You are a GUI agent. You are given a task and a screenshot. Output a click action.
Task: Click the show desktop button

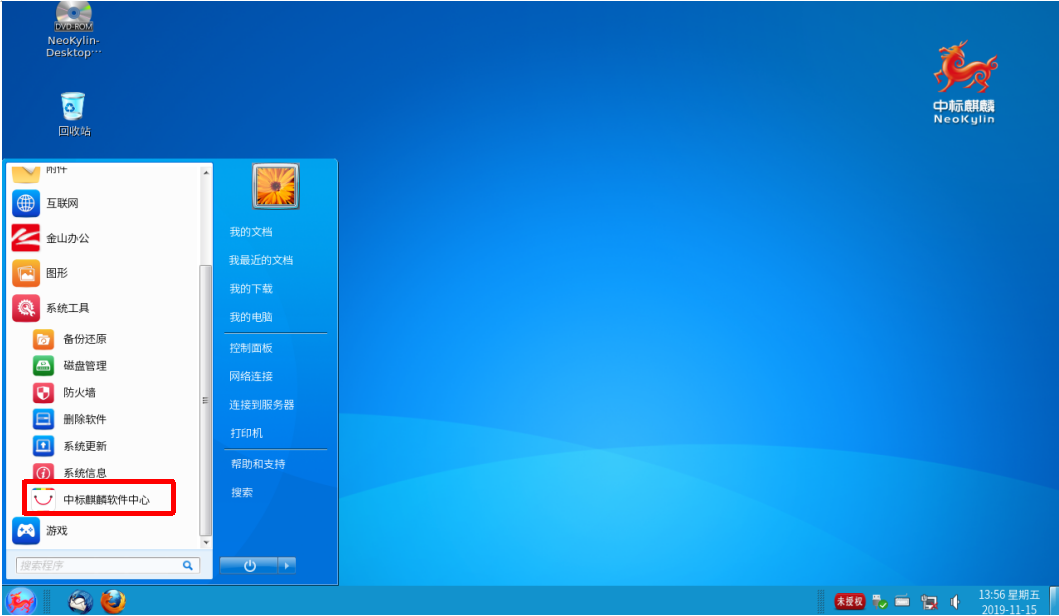click(1054, 600)
